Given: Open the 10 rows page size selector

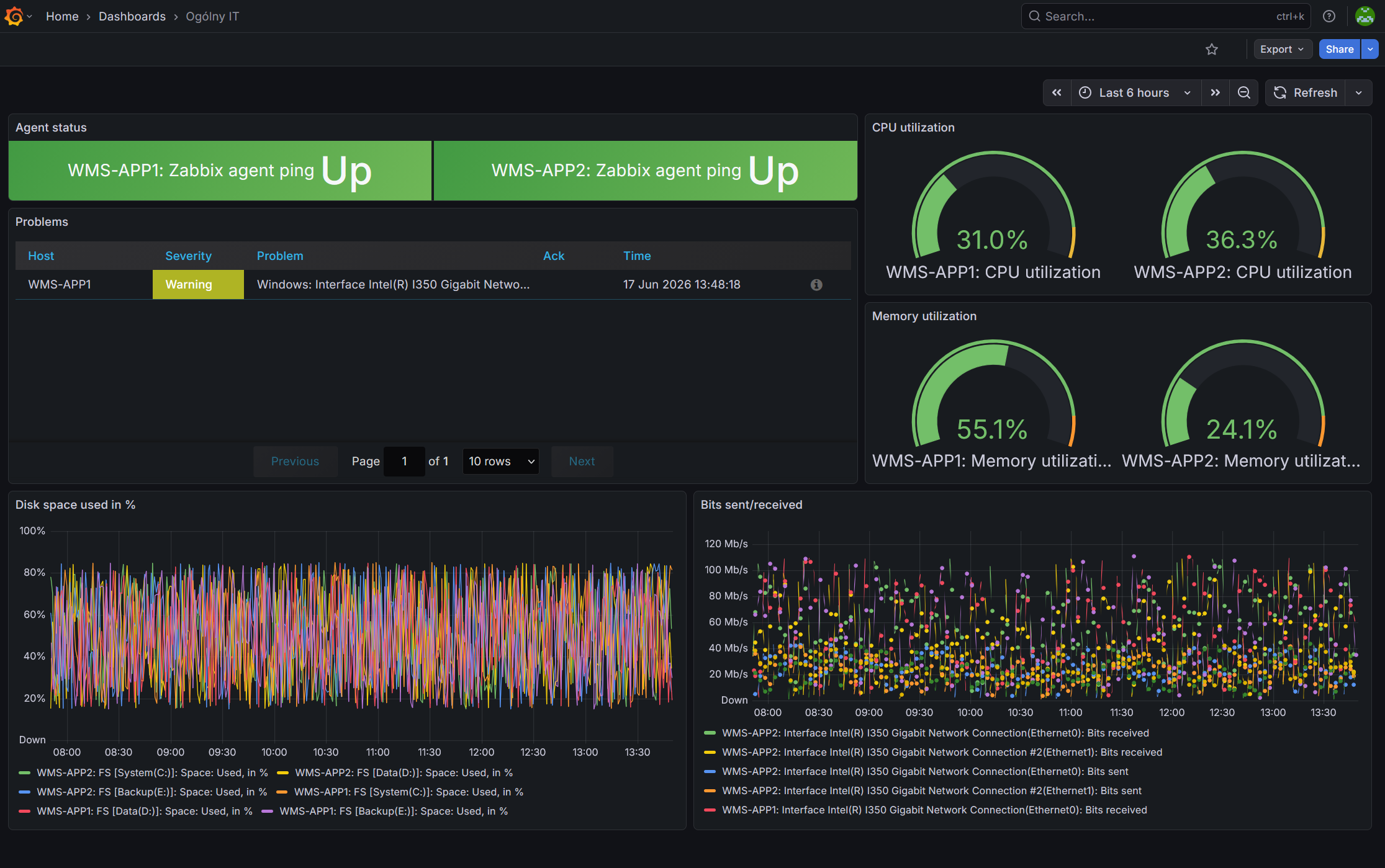Looking at the screenshot, I should 501,461.
